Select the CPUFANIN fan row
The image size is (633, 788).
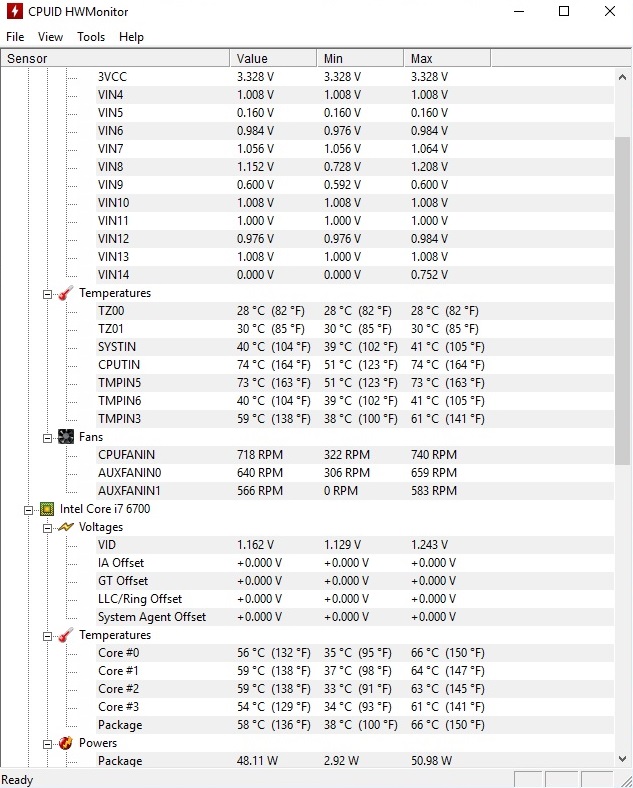pos(355,455)
